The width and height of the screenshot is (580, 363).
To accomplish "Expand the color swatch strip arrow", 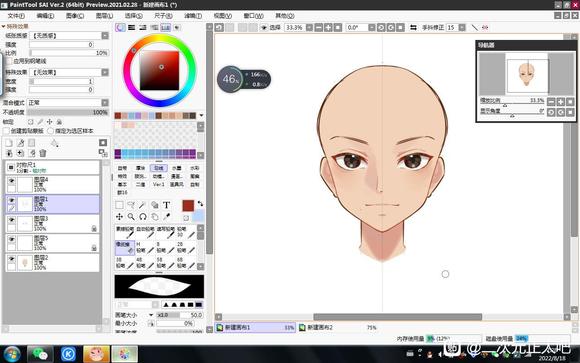I will point(201,115).
